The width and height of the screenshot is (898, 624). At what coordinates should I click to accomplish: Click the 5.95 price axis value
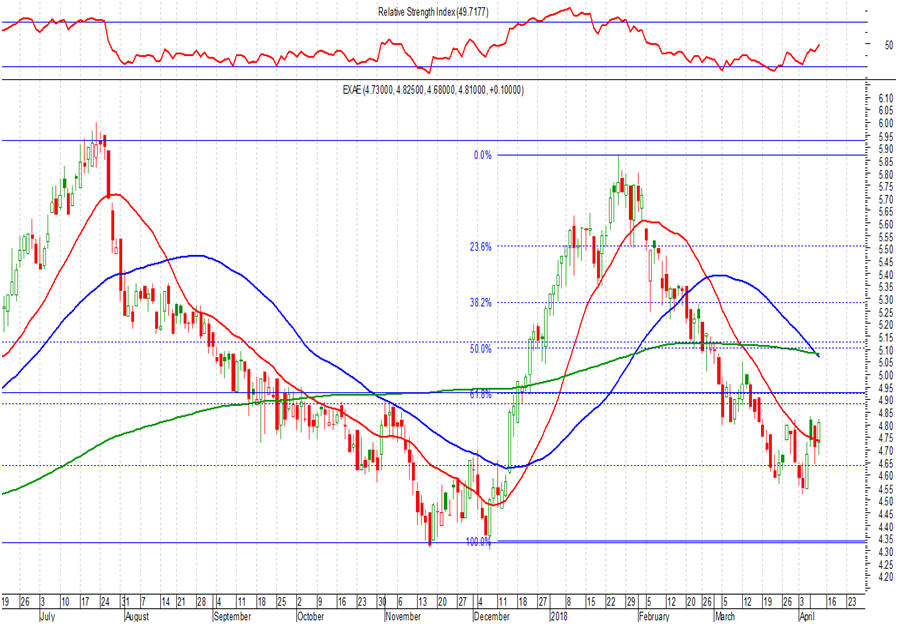click(885, 136)
